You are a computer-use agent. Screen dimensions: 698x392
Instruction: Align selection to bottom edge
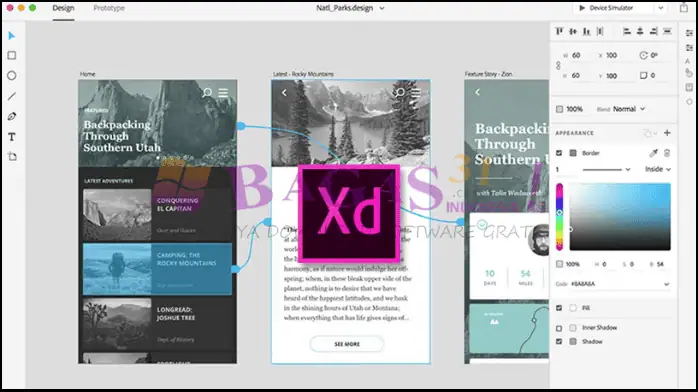(x=586, y=31)
